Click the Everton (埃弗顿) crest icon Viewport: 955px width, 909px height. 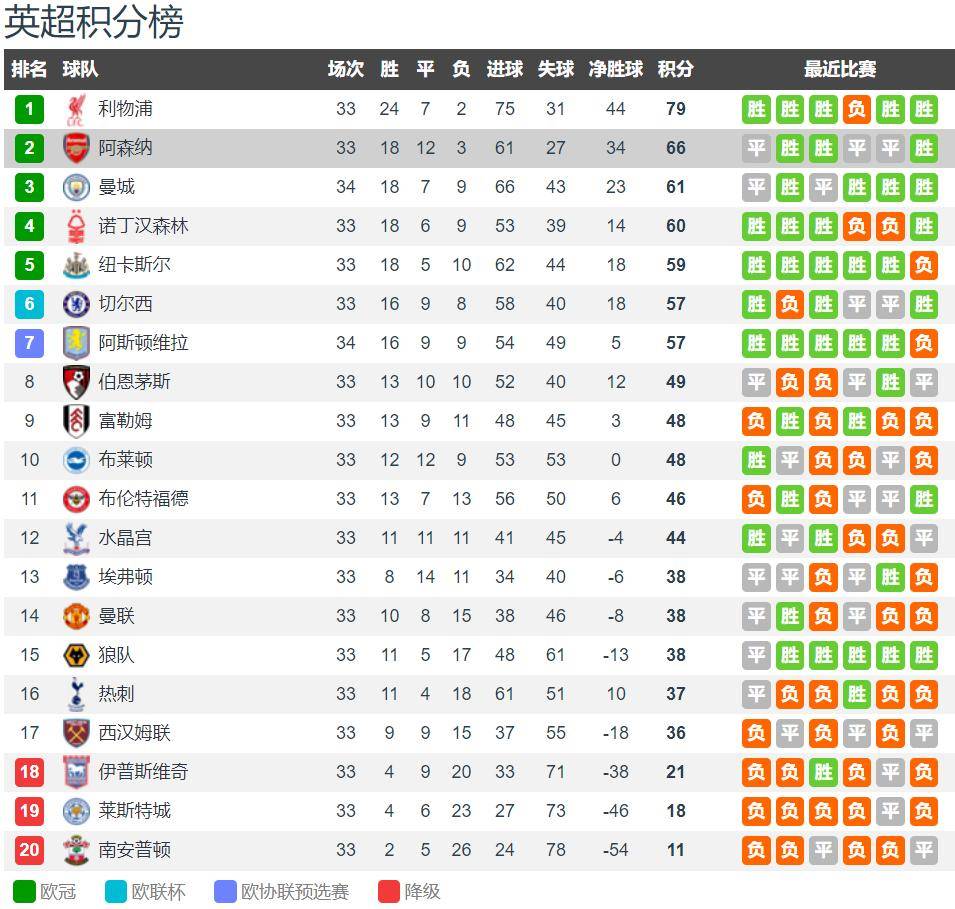click(76, 577)
